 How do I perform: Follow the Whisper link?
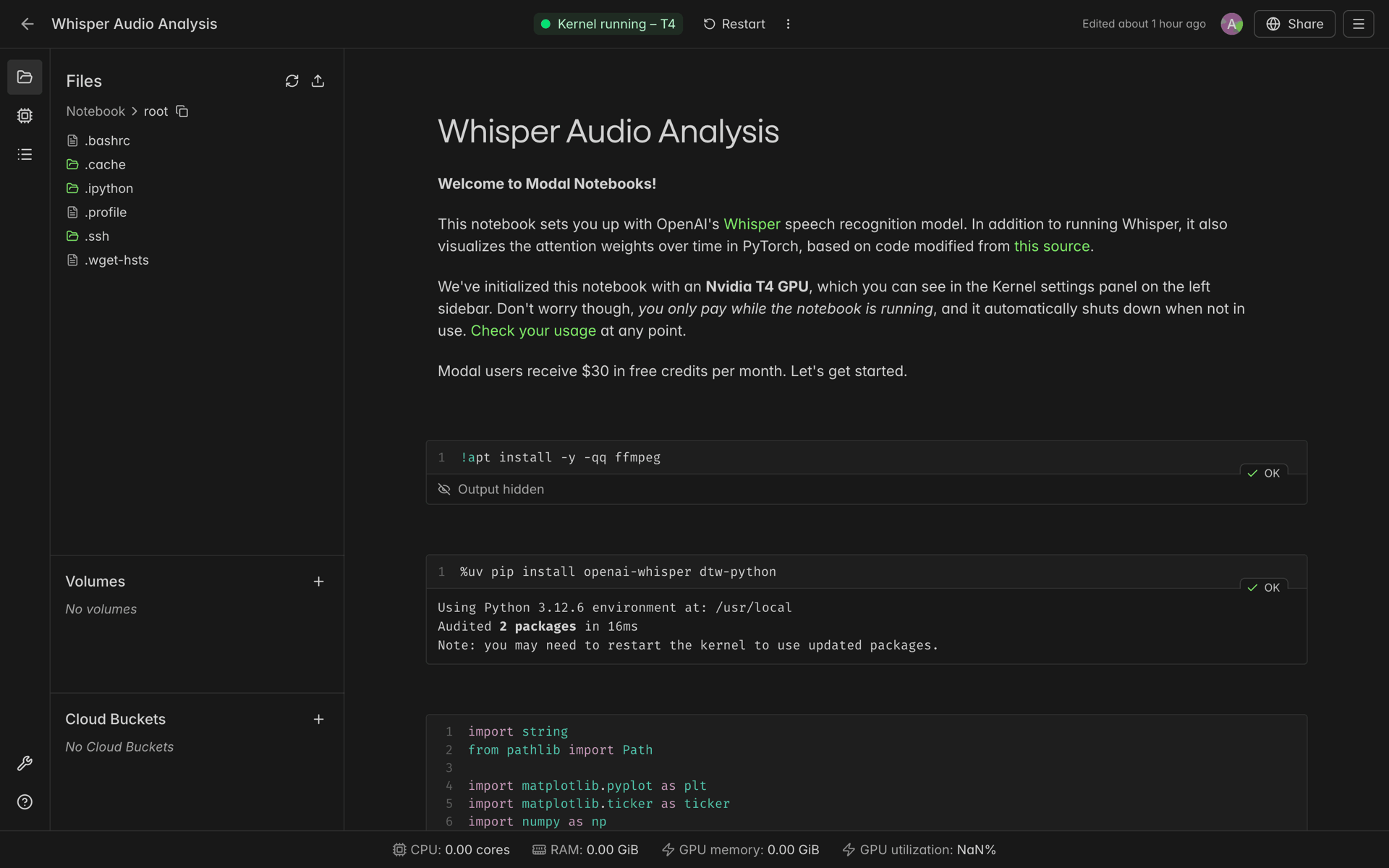pos(752,224)
